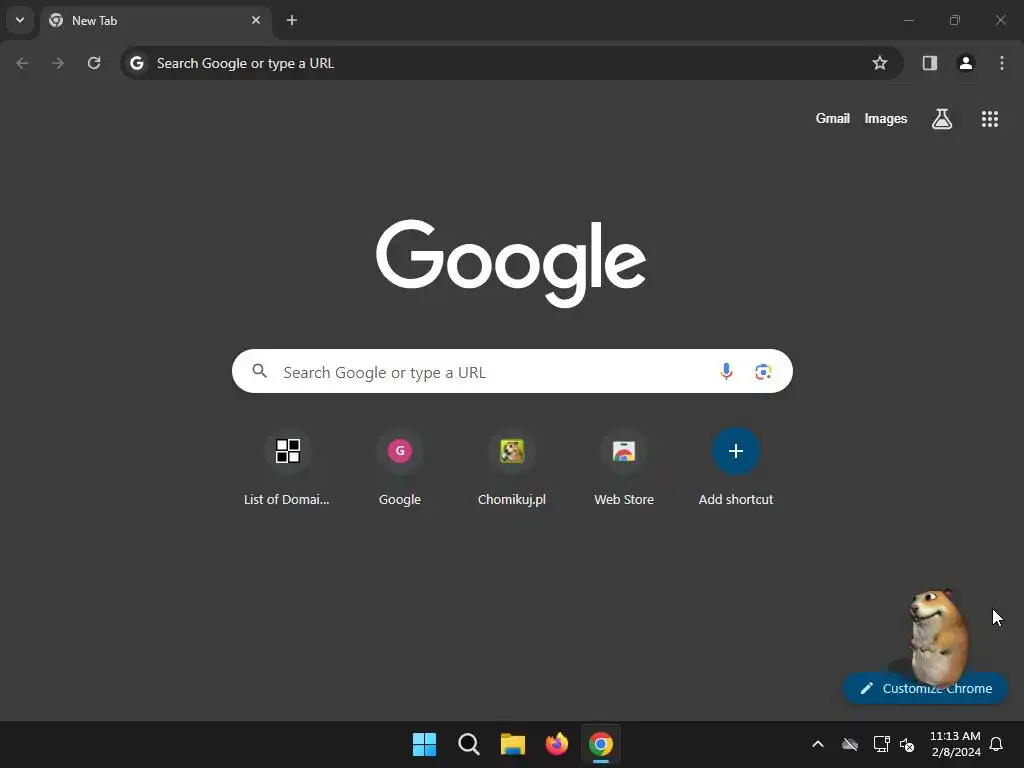
Task: Close the Chrome window
Action: tap(1000, 20)
